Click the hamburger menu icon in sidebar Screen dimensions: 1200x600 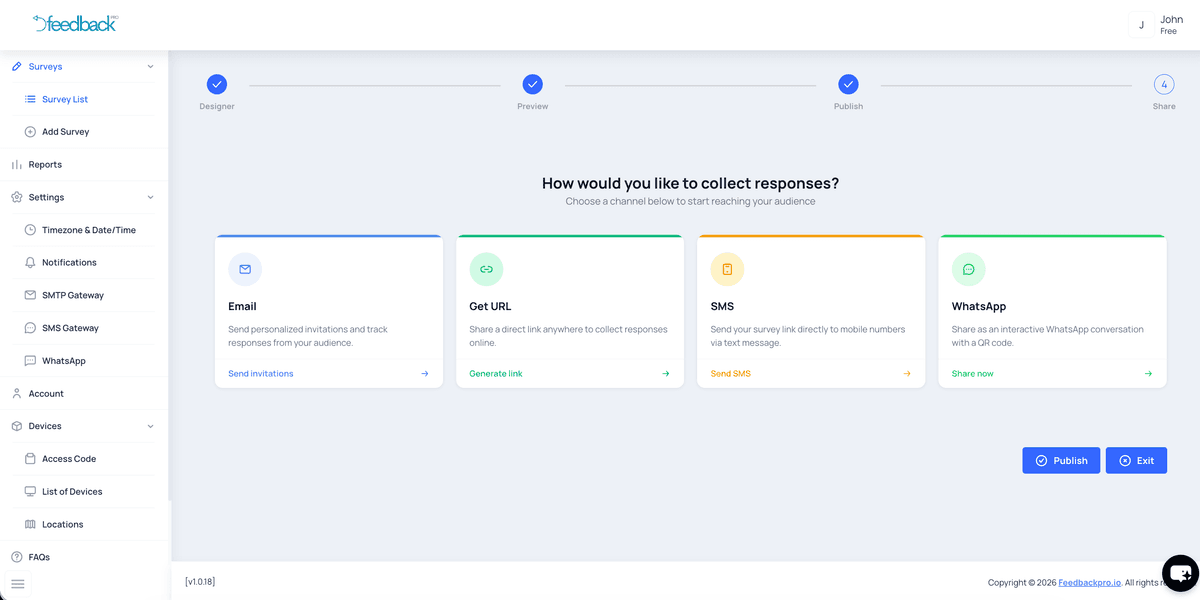[17, 584]
